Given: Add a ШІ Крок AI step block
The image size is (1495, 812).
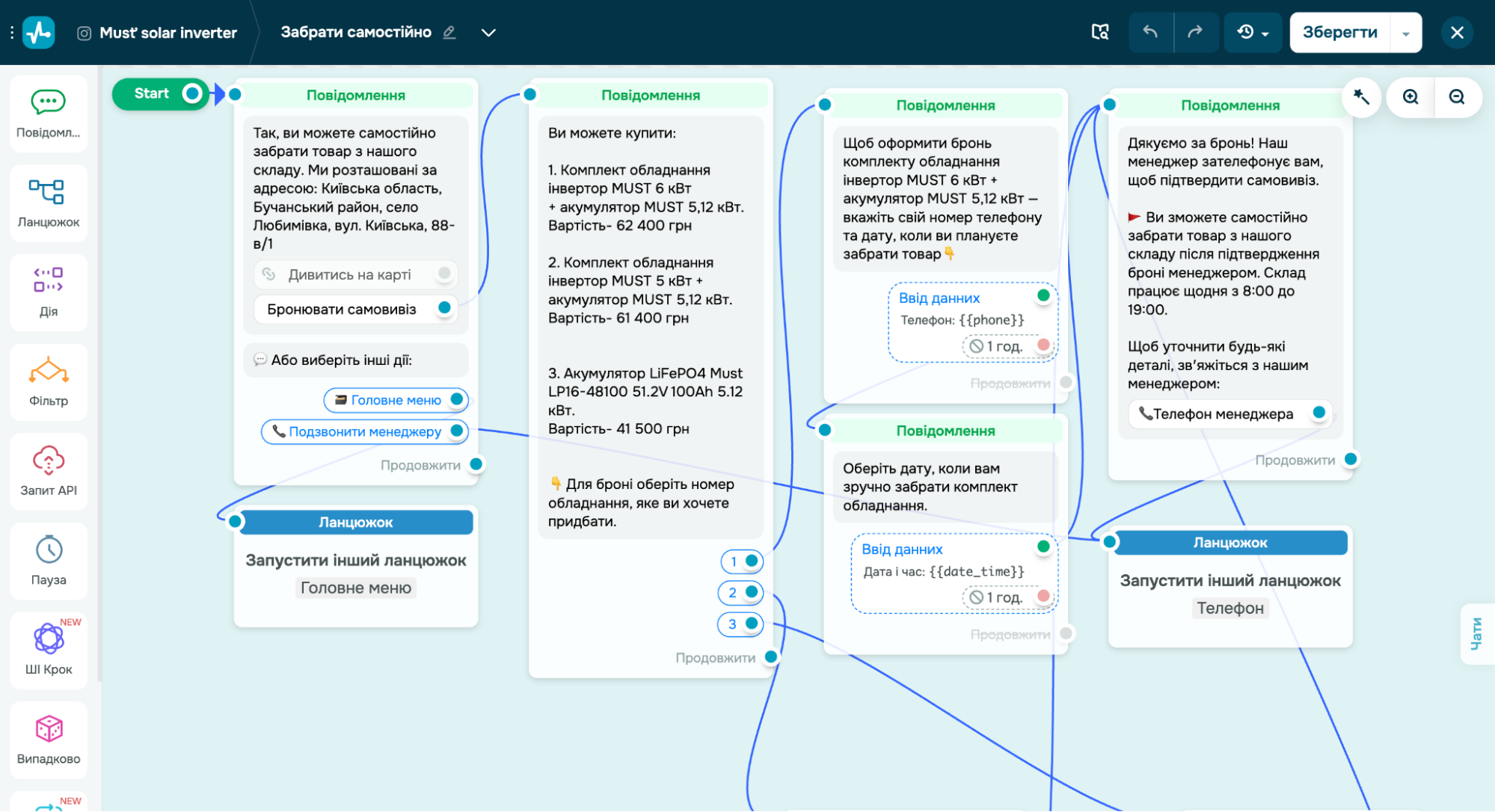Looking at the screenshot, I should [49, 650].
